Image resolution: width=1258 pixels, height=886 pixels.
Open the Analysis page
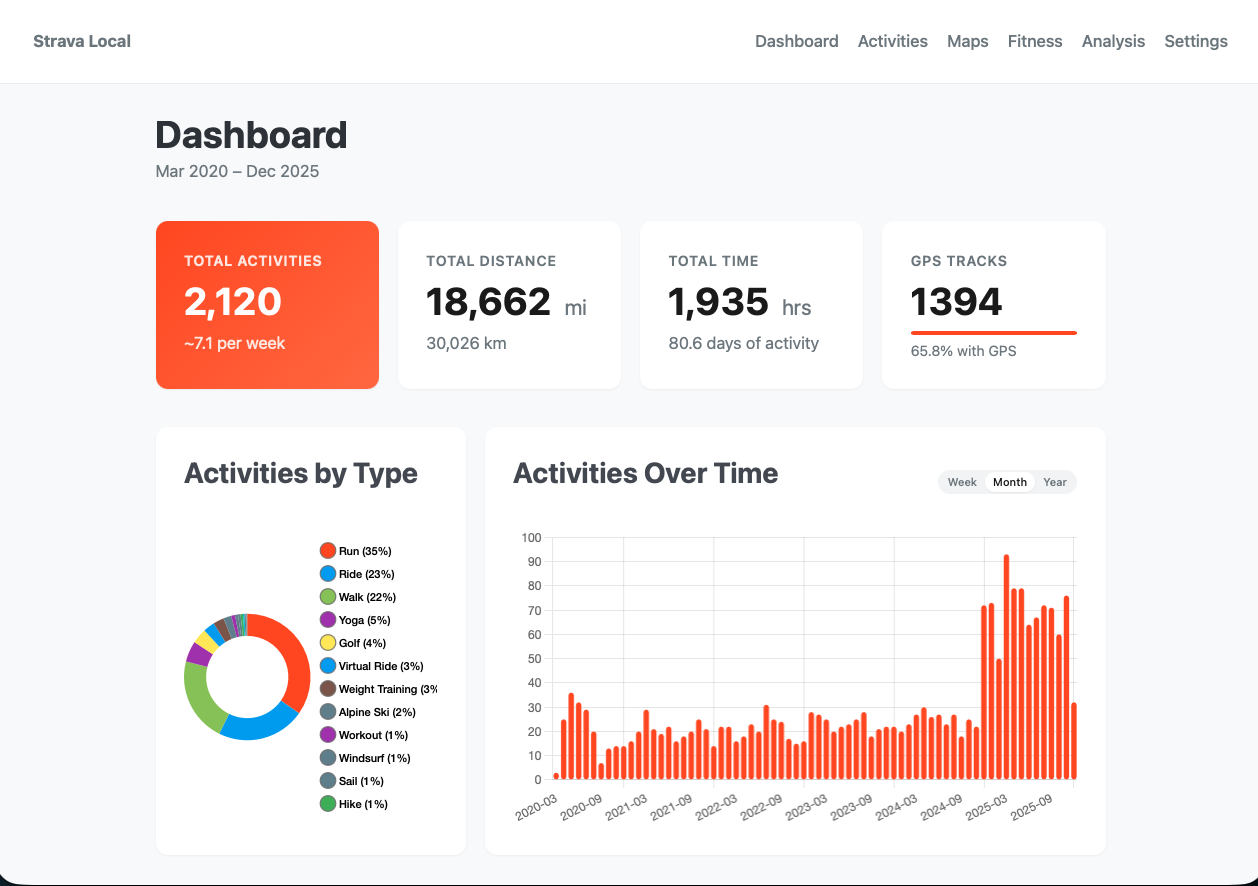(1113, 41)
